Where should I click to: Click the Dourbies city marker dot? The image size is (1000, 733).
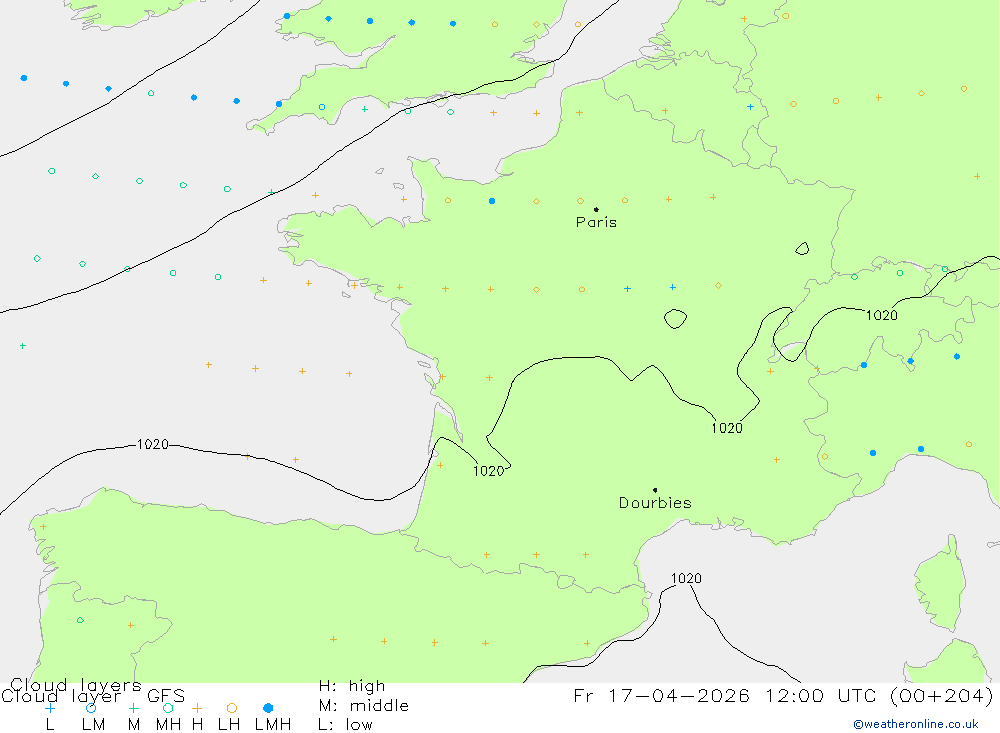pos(655,490)
